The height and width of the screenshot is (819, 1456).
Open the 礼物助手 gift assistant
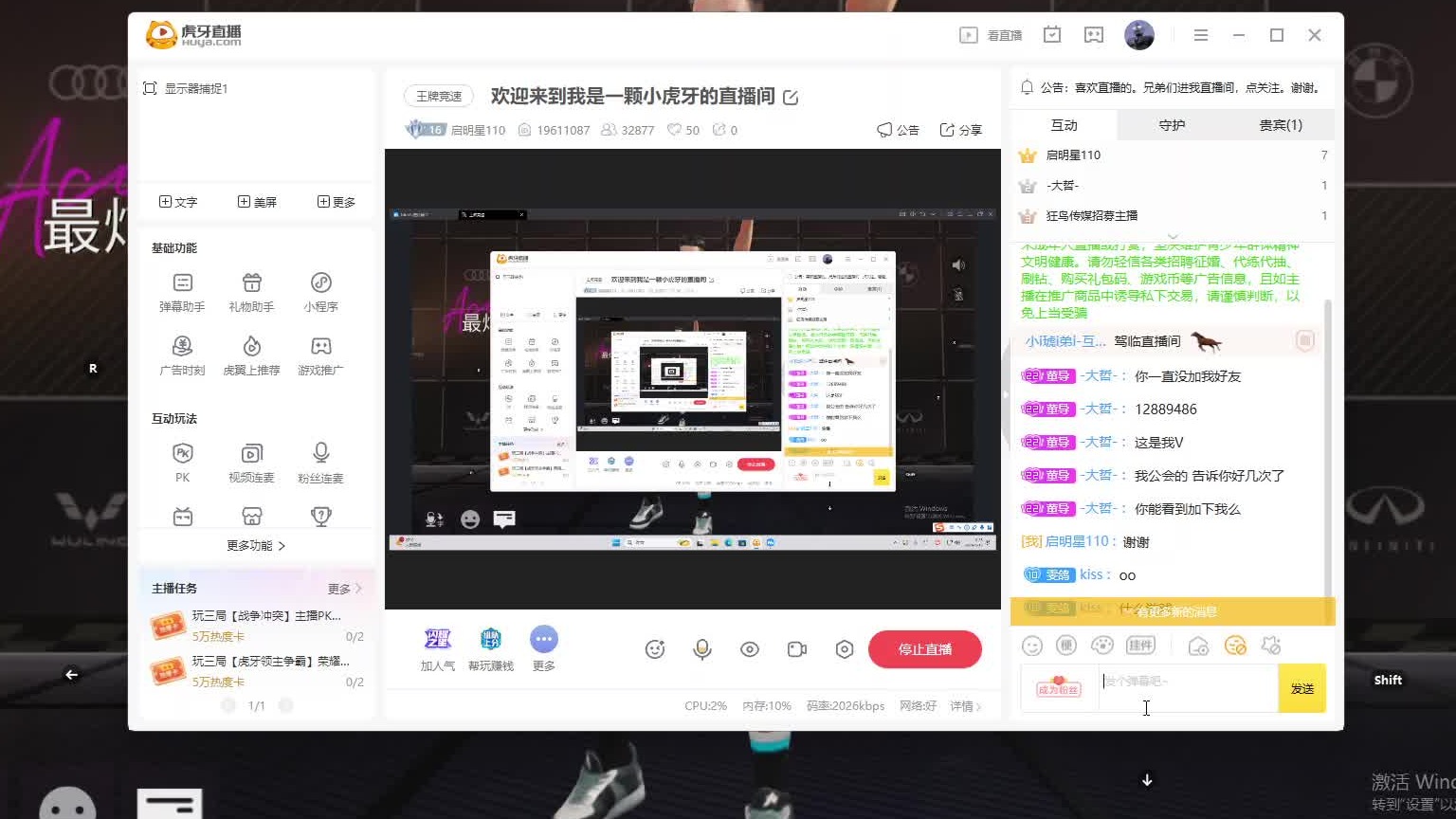(x=250, y=289)
